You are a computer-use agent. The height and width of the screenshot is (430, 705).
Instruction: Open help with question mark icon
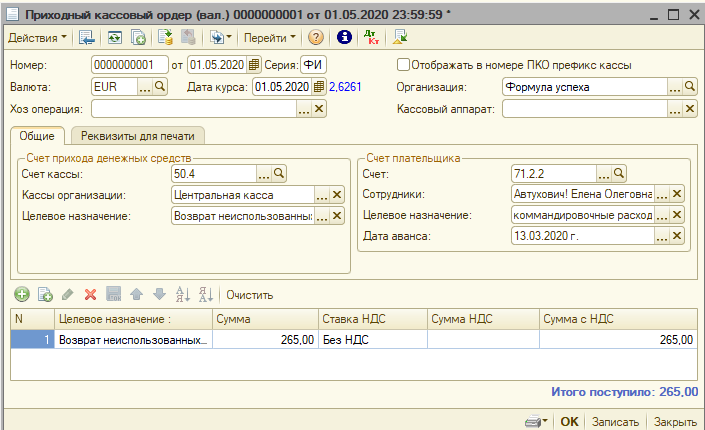316,38
